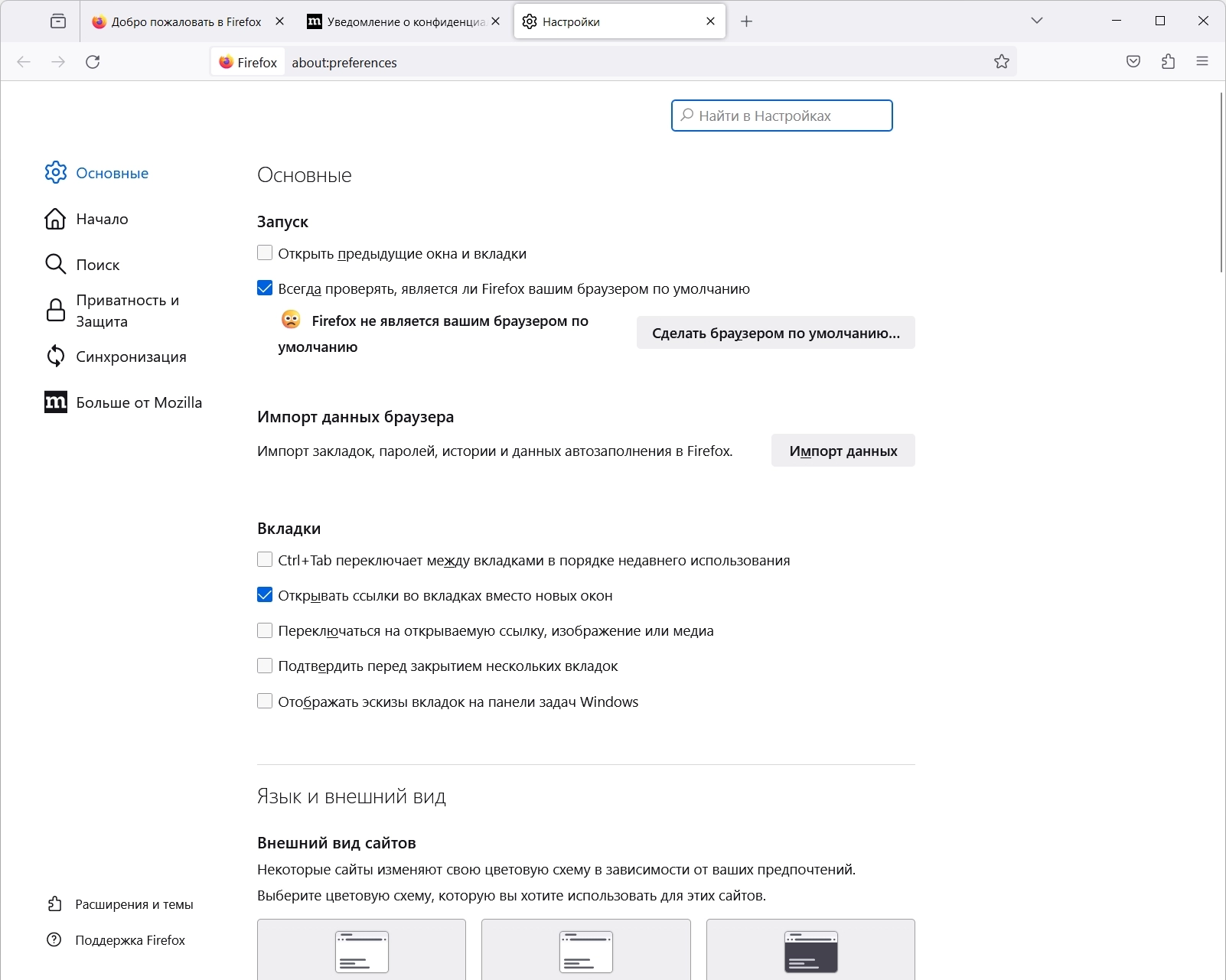1226x980 pixels.
Task: Enable Открыть предыдущие окна и вкладки checkbox
Action: coord(265,253)
